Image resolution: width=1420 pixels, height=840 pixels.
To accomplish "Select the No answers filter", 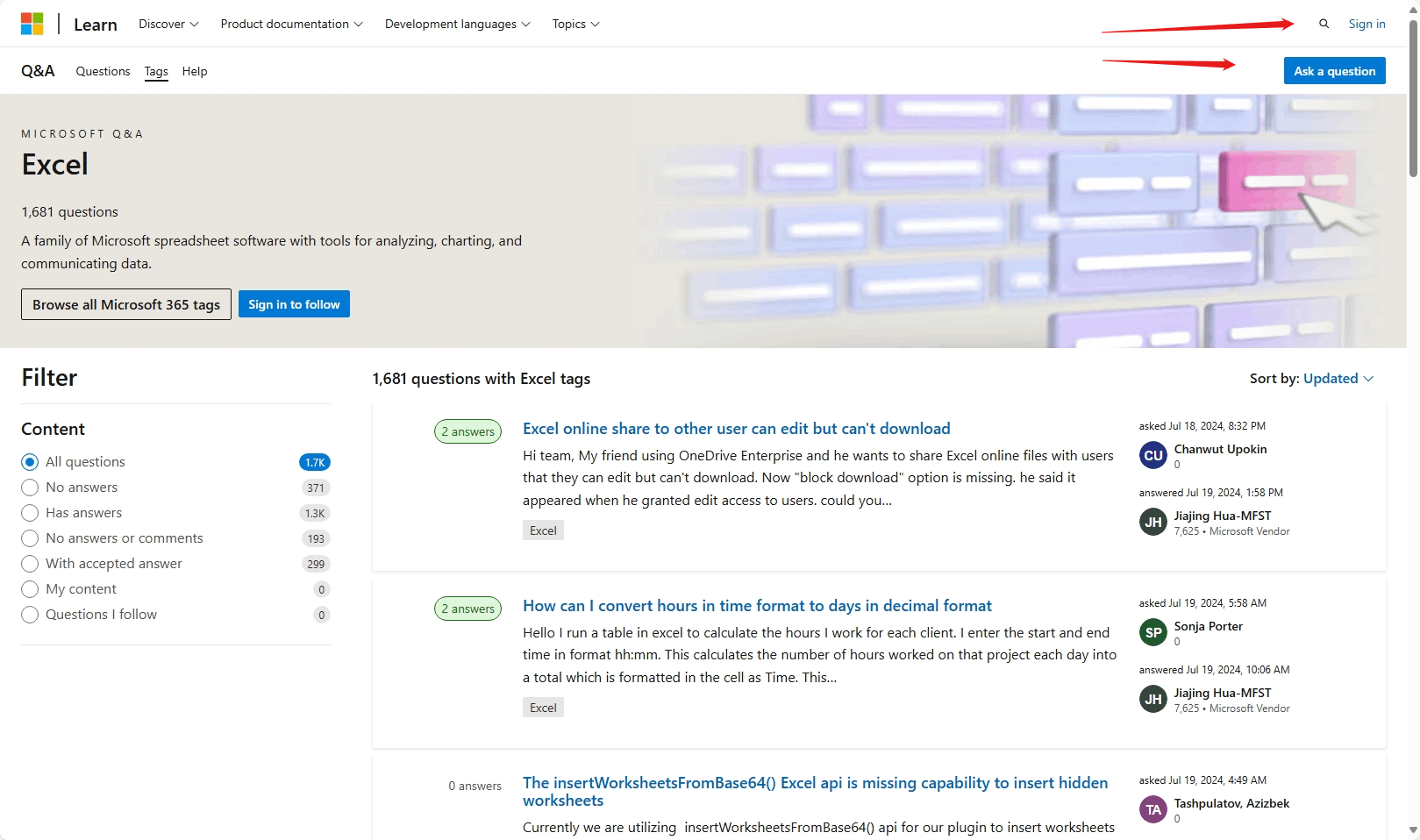I will [30, 488].
